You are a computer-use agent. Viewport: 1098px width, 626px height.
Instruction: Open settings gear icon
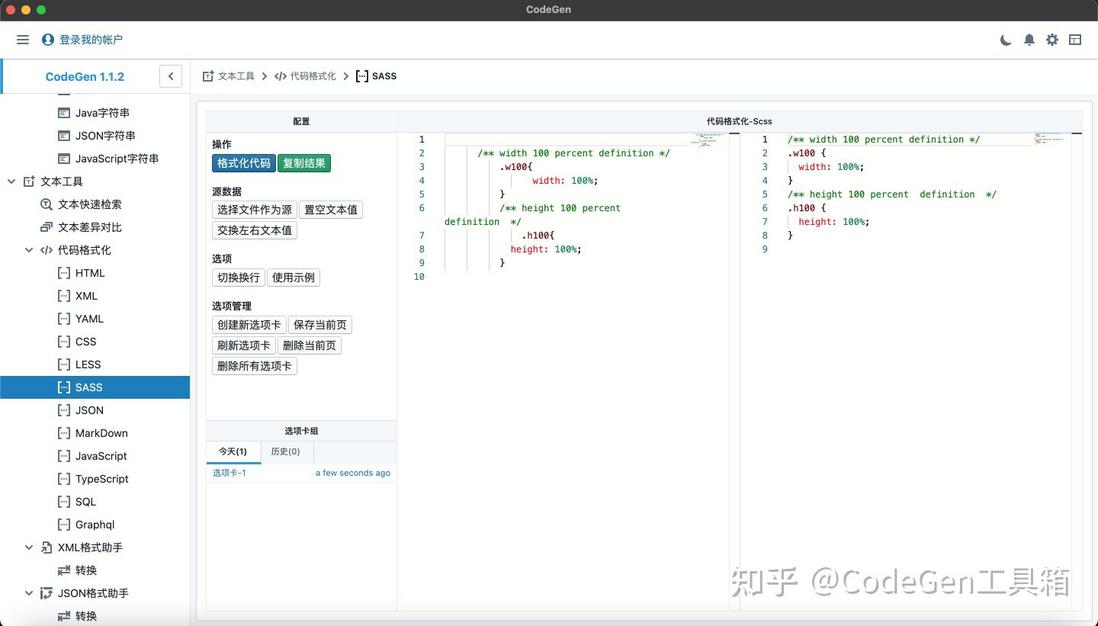point(1052,40)
